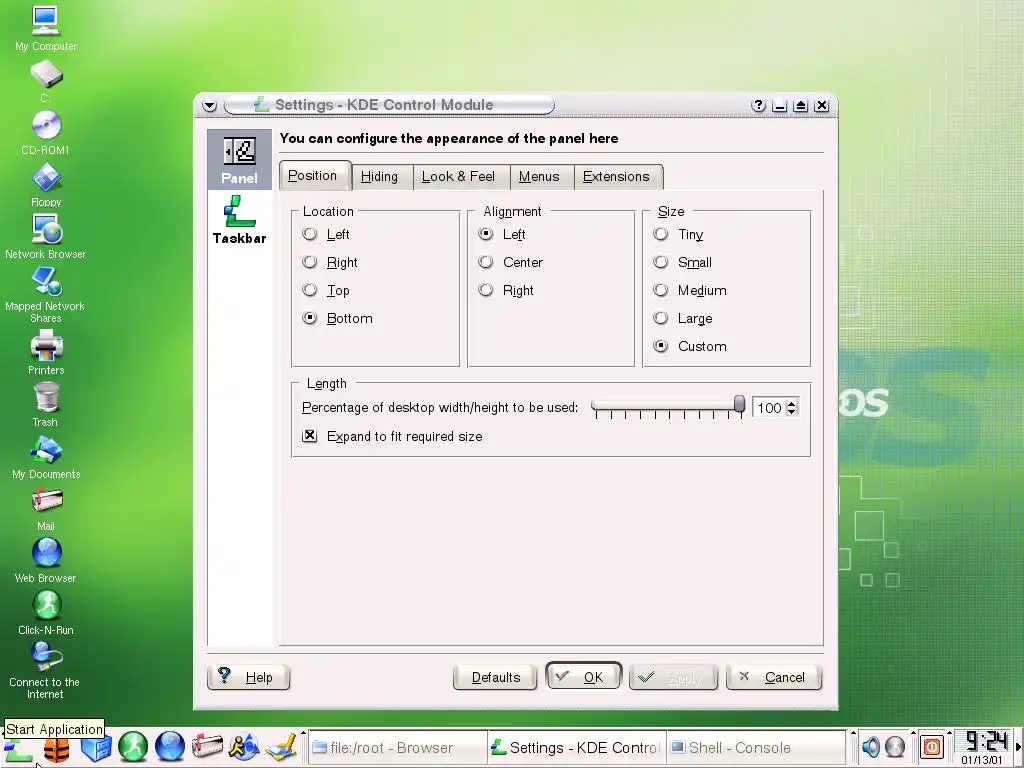Select the Panel module in the sidebar
This screenshot has width=1024, height=768.
click(239, 159)
